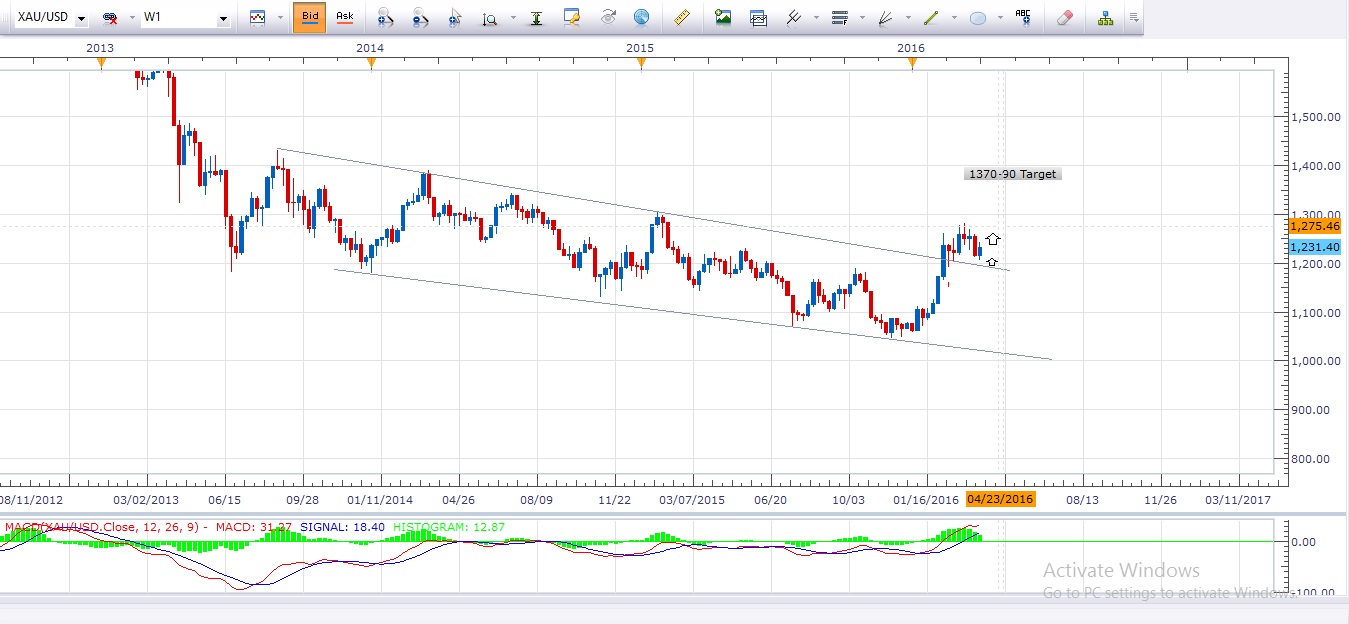Toggle the Bid price button
The width and height of the screenshot is (1349, 624).
click(x=309, y=17)
